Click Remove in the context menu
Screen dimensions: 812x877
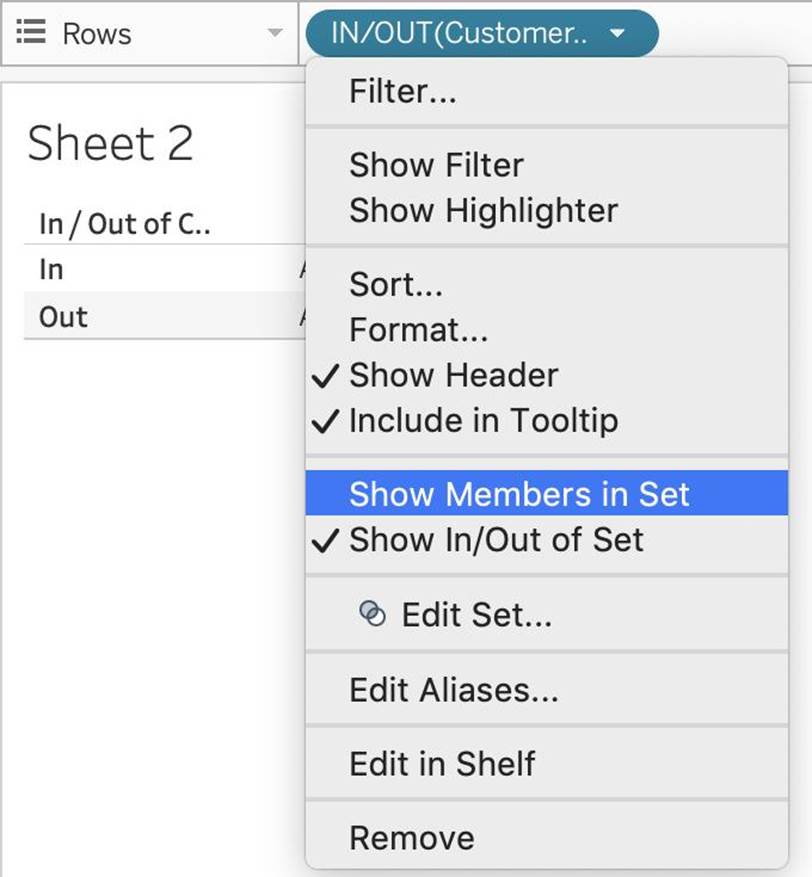point(412,838)
